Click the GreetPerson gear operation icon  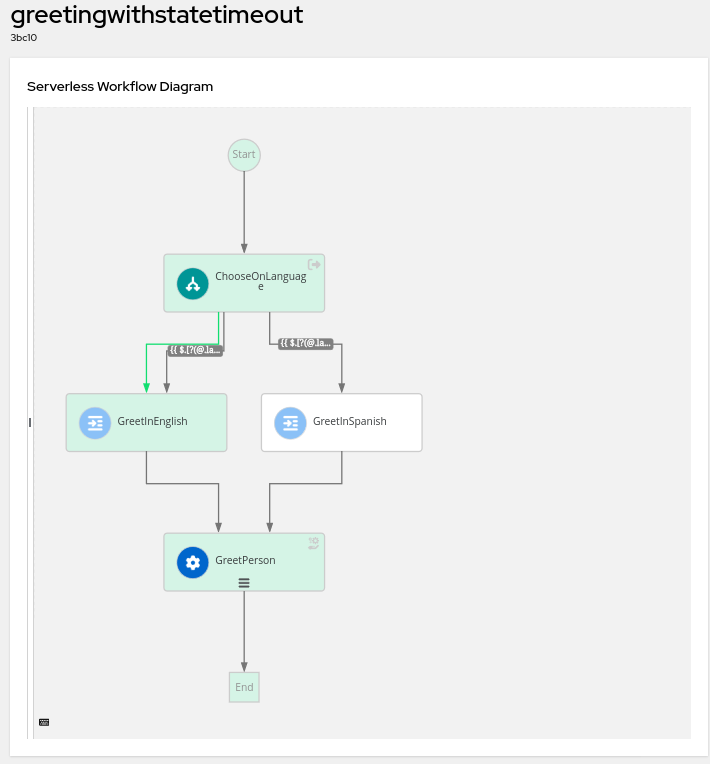click(x=193, y=562)
